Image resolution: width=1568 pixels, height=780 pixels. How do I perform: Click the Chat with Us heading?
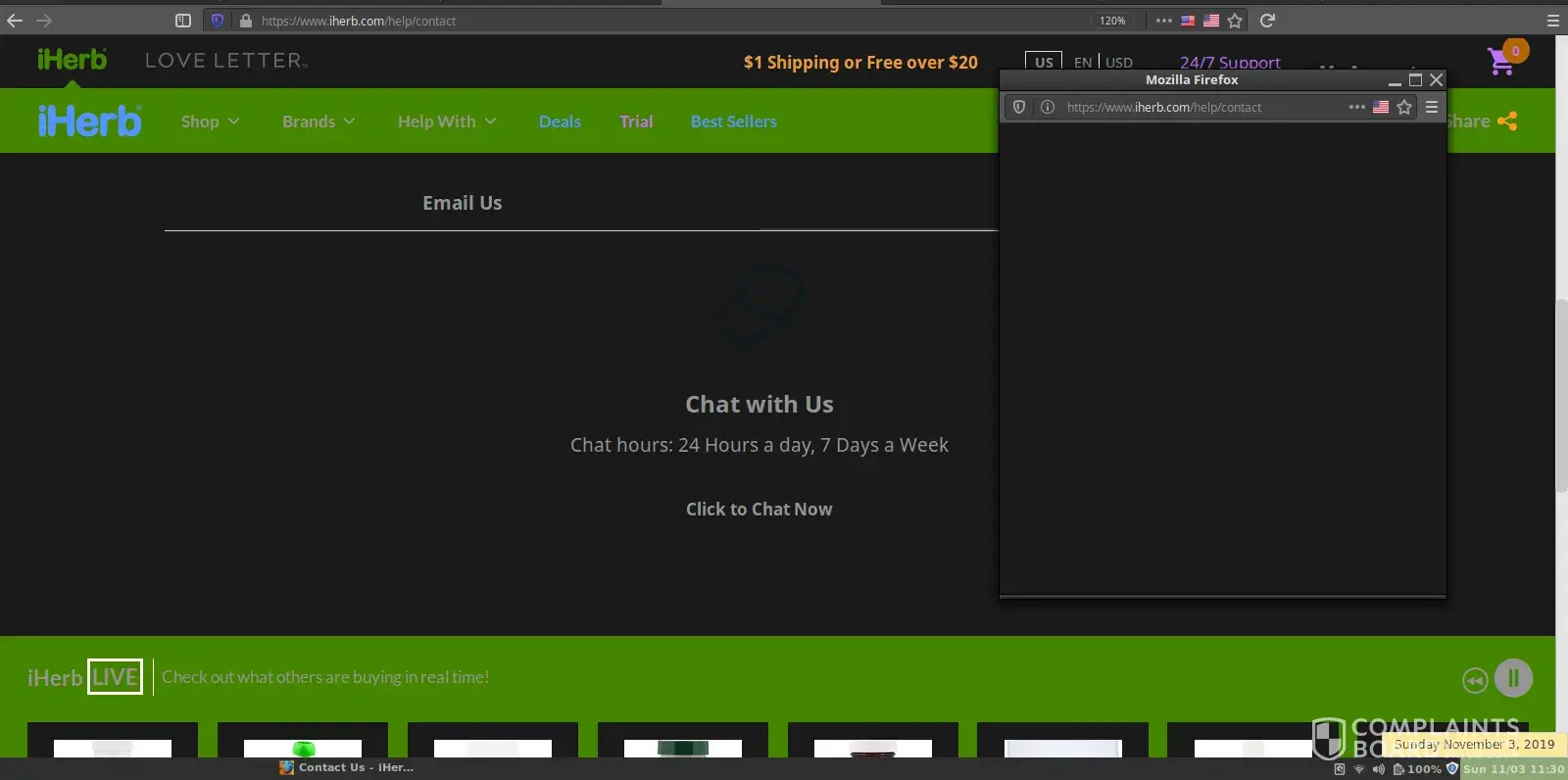click(759, 404)
